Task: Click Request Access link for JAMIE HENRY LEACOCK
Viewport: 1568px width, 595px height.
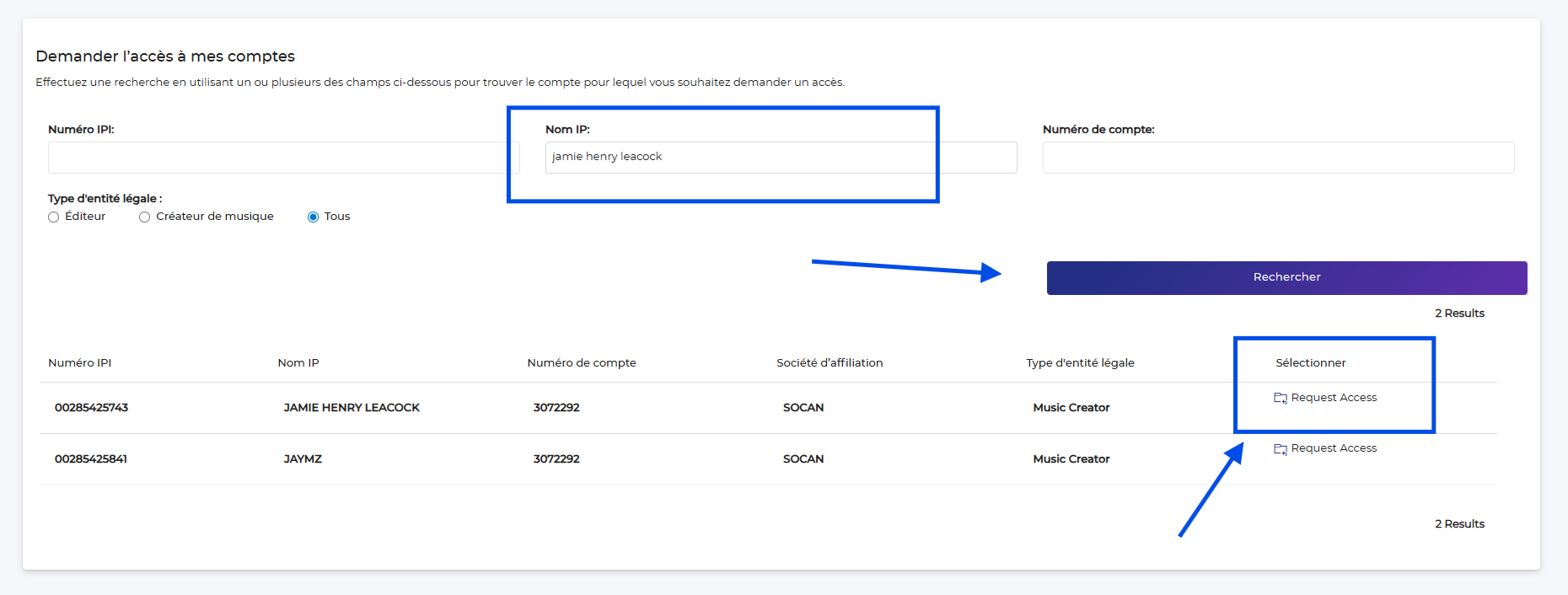Action: point(1334,398)
